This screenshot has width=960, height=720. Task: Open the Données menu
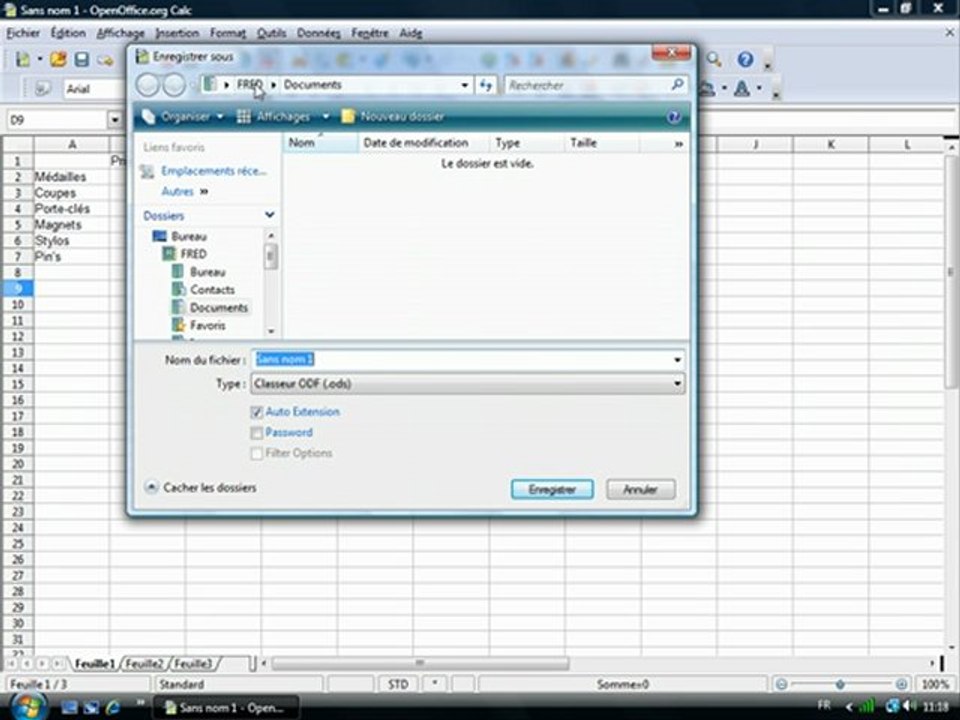(318, 33)
